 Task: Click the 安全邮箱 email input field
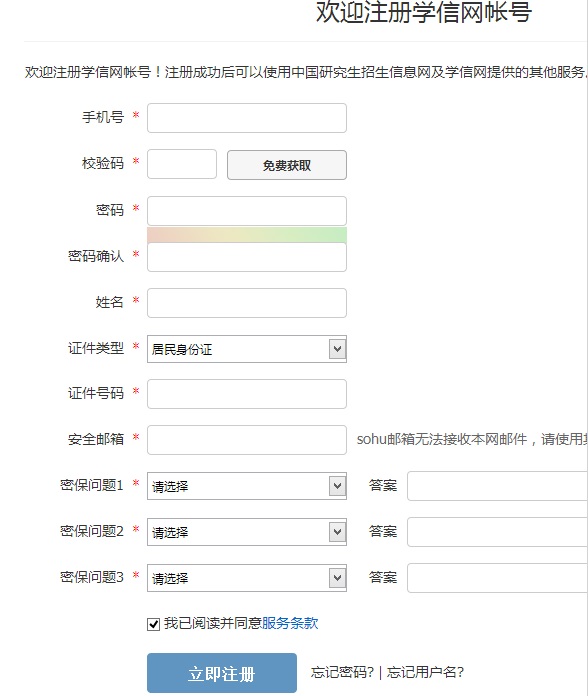tap(247, 440)
